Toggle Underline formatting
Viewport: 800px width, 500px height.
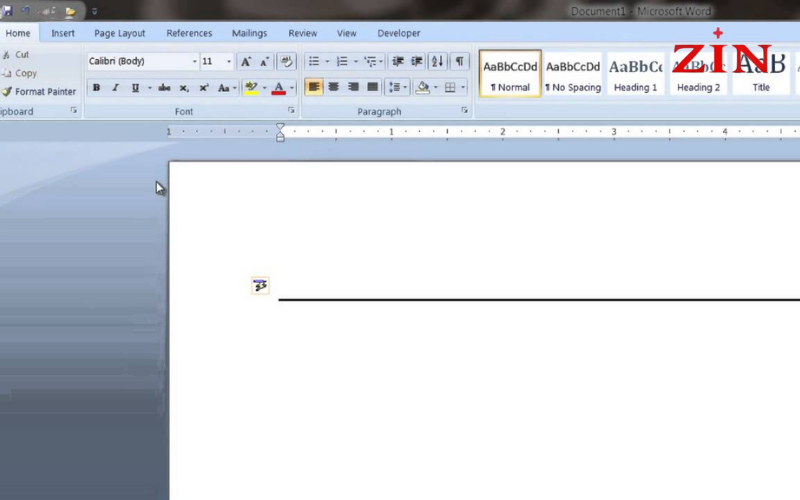click(135, 88)
